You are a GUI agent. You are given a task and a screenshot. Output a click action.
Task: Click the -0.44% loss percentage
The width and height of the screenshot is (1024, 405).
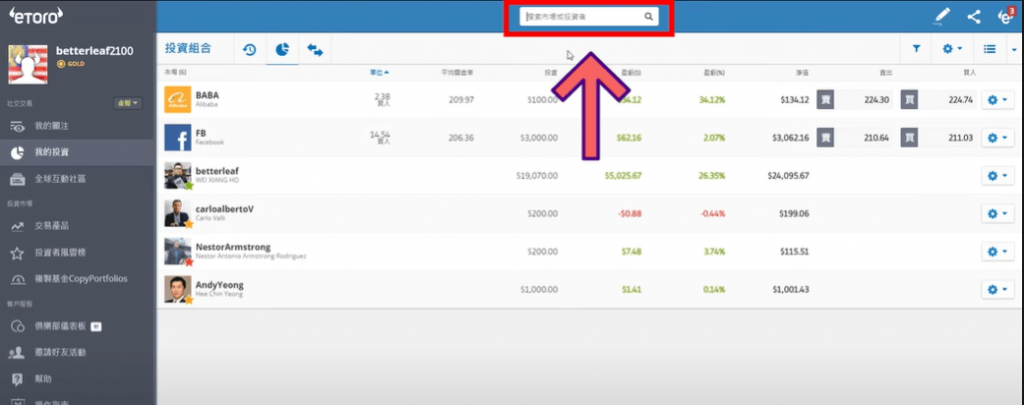[x=712, y=214]
